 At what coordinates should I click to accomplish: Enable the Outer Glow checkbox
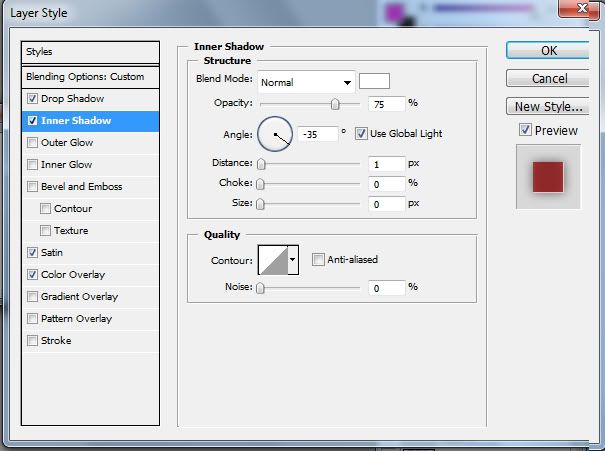(x=33, y=143)
